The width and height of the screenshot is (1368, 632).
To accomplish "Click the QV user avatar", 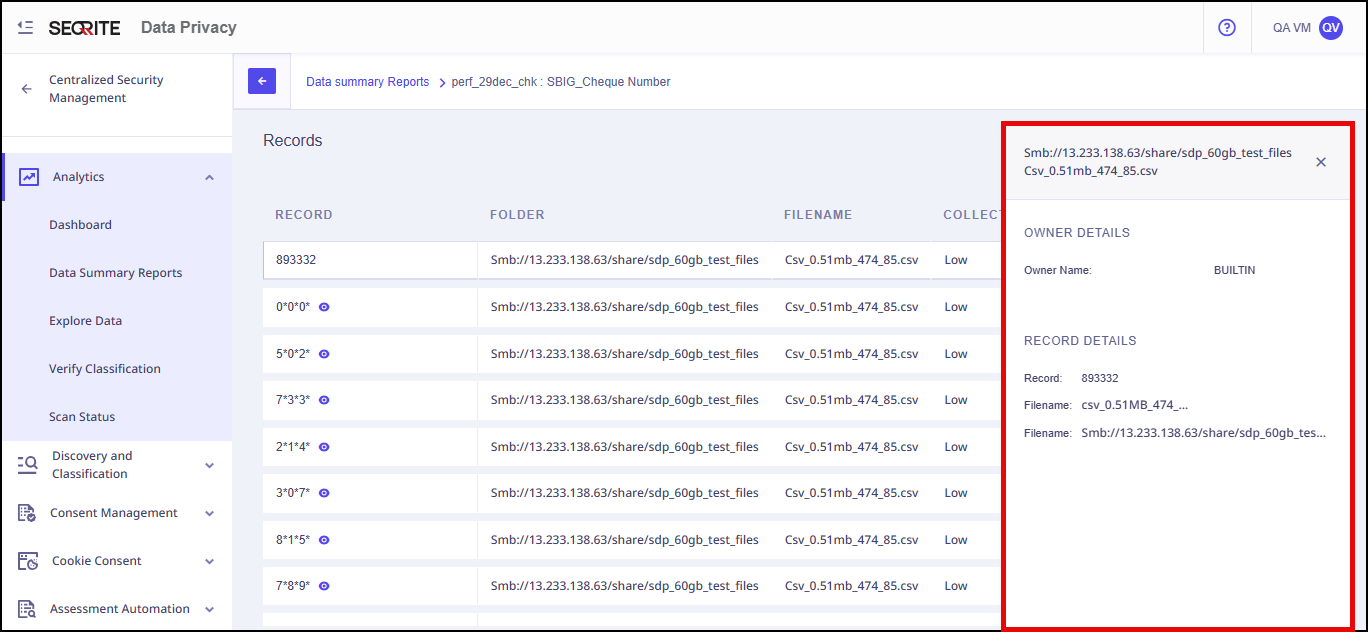I will pos(1330,28).
